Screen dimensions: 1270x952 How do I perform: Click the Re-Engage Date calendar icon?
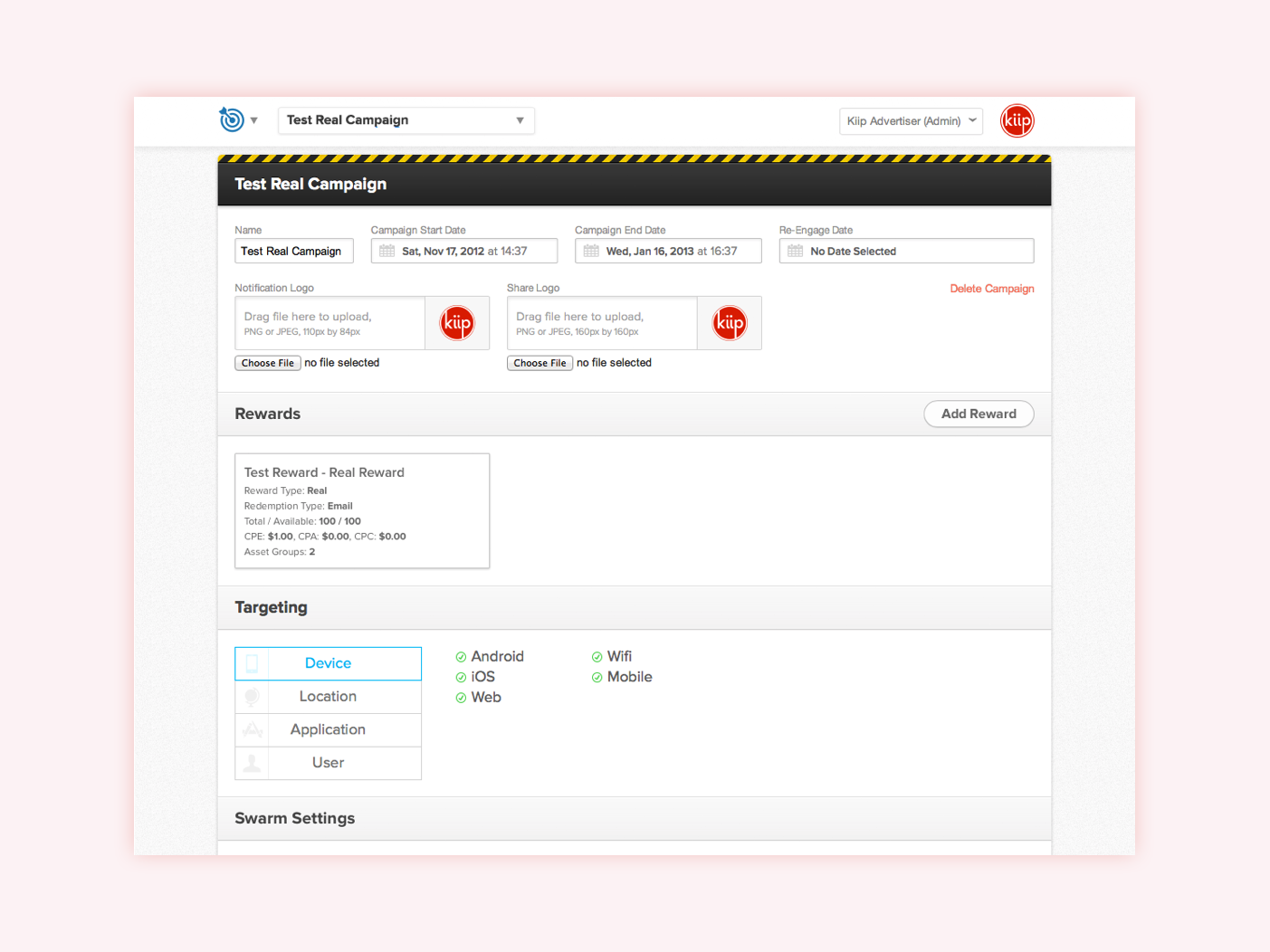point(795,252)
